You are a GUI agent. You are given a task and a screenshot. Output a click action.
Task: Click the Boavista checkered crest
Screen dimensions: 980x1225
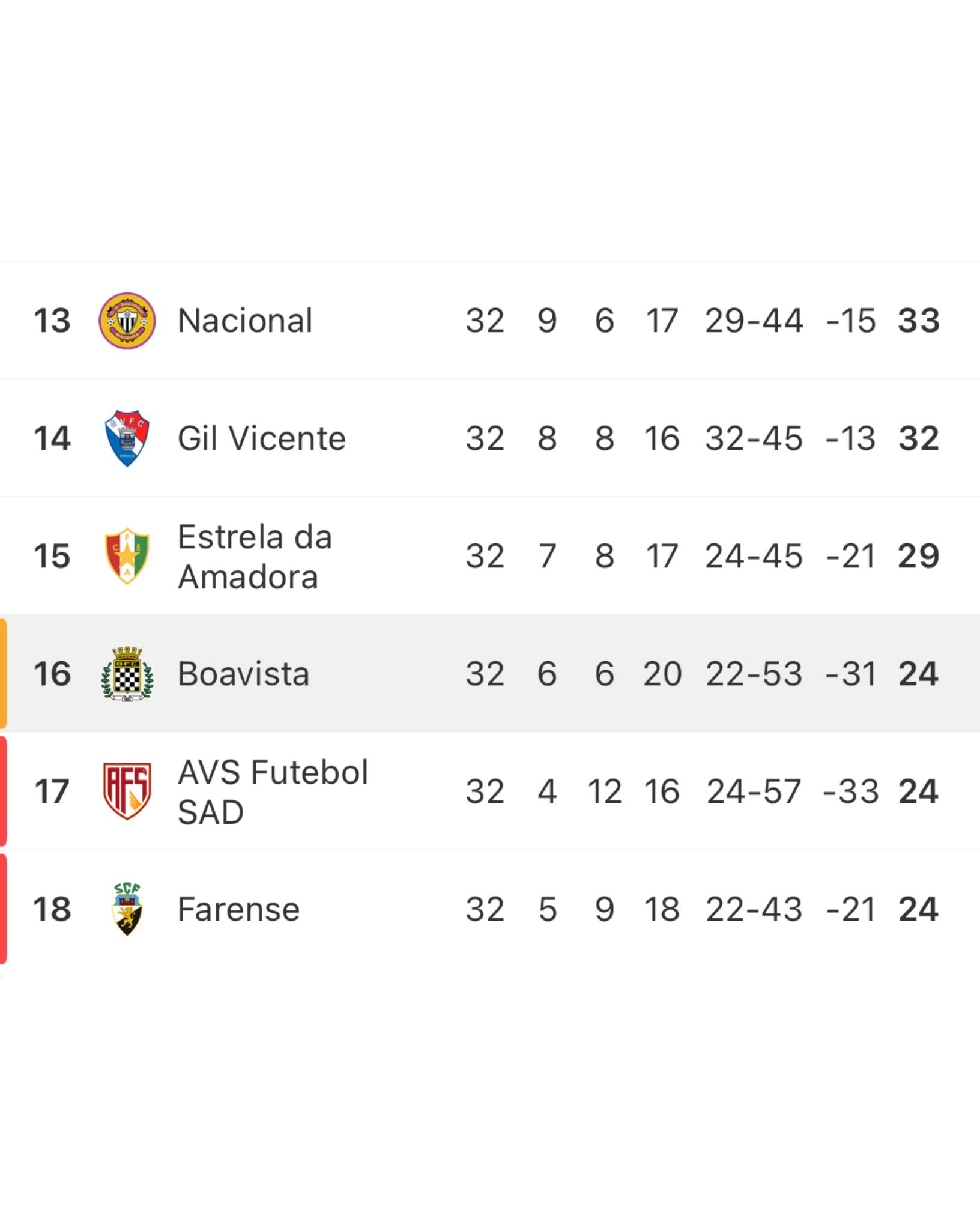tap(127, 674)
